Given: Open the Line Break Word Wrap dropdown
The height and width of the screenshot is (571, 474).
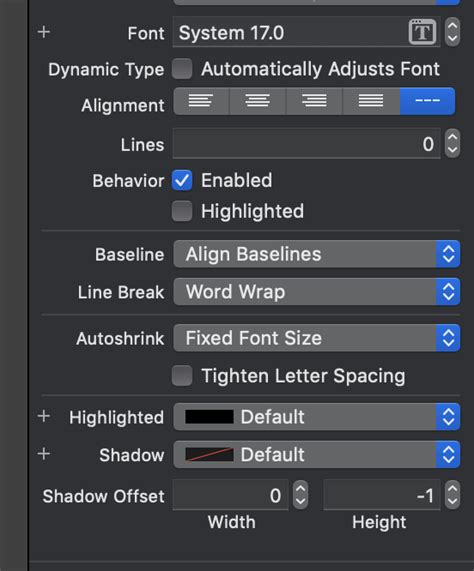Looking at the screenshot, I should pos(317,292).
